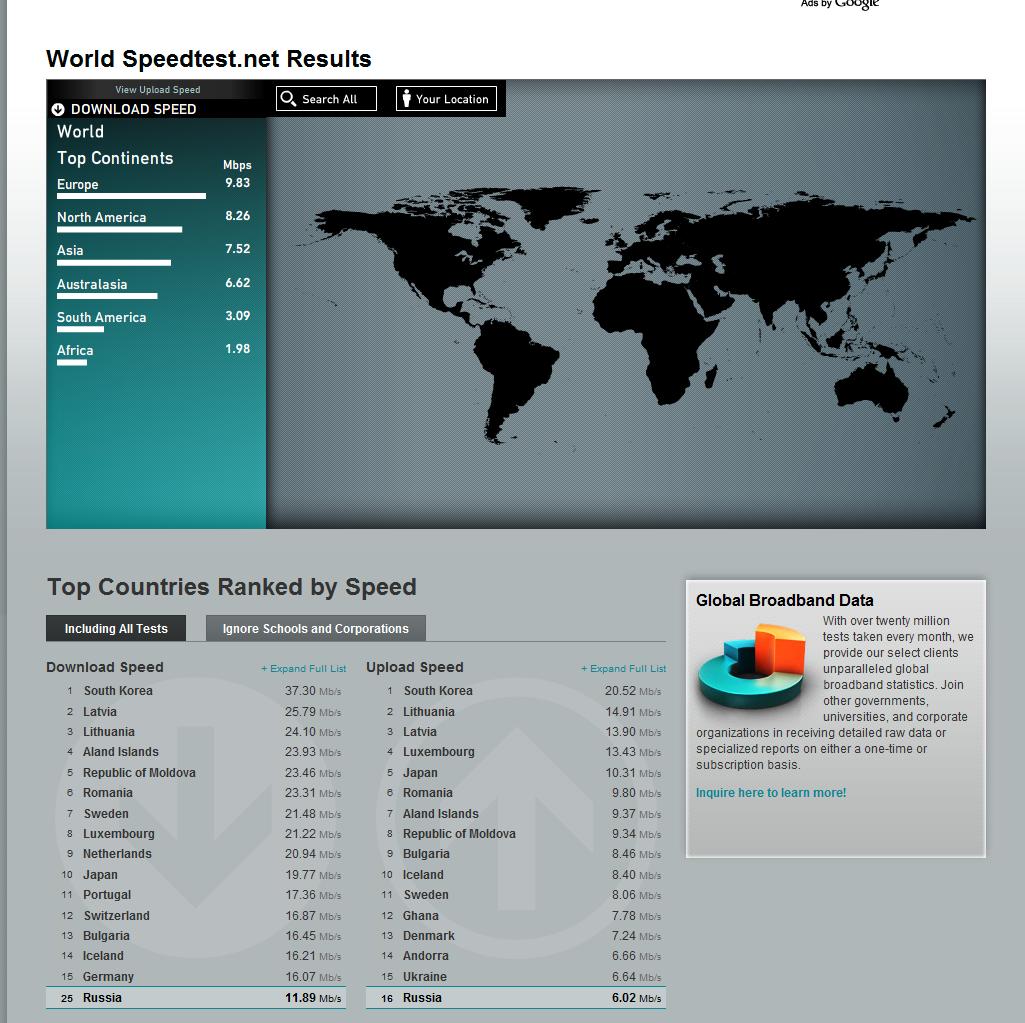1025x1023 pixels.
Task: Click the 20.52 Mb/s upload value
Action: coord(633,691)
